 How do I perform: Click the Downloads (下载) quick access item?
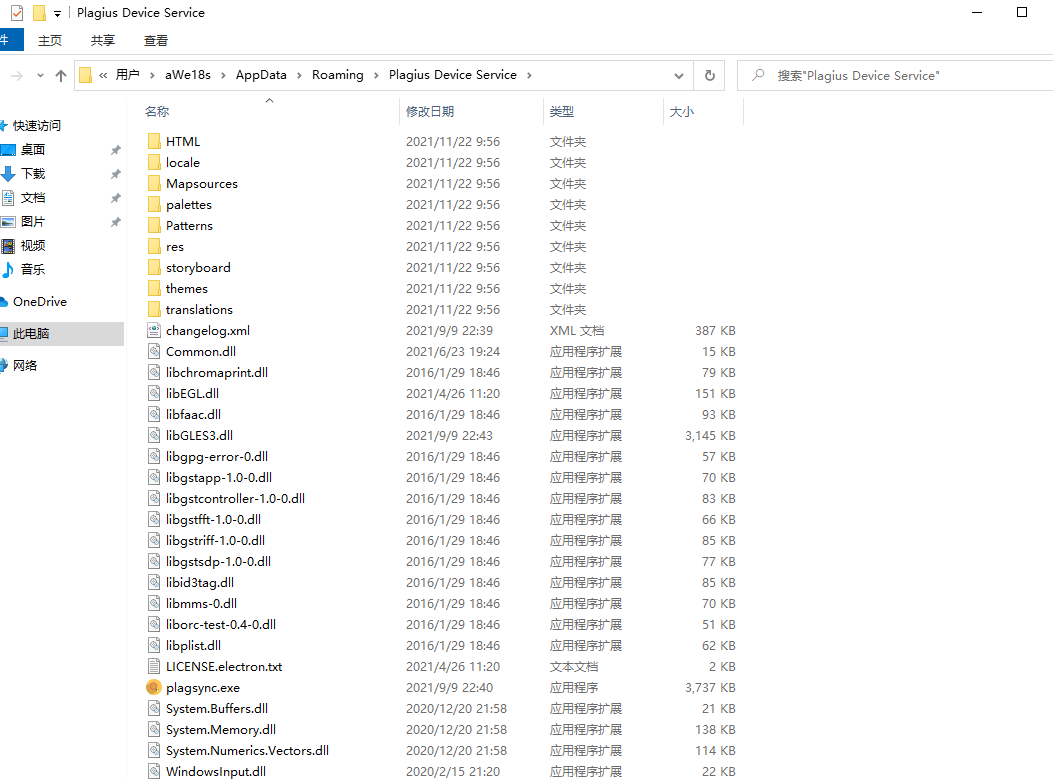(32, 173)
